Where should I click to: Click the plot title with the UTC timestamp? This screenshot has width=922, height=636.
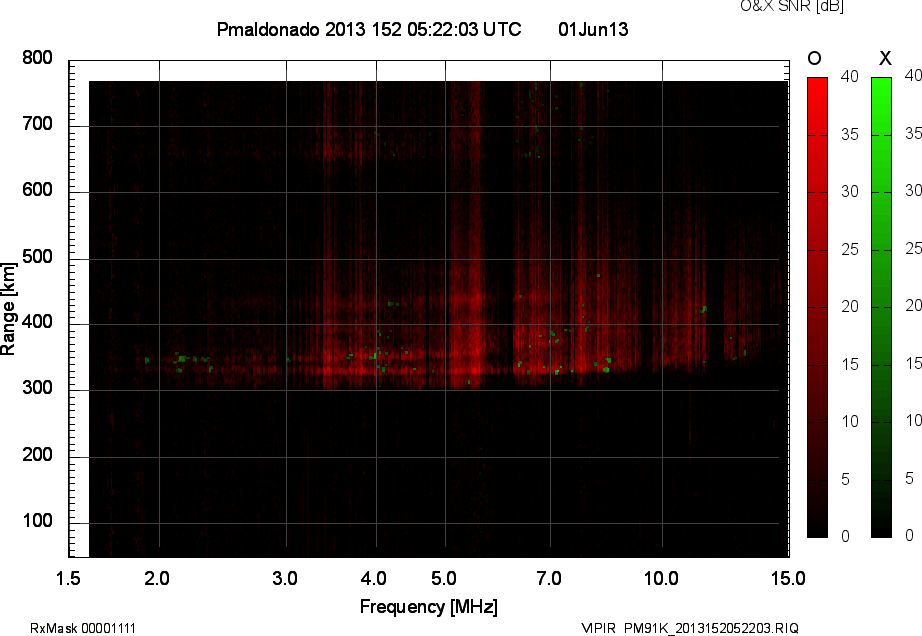(x=368, y=30)
